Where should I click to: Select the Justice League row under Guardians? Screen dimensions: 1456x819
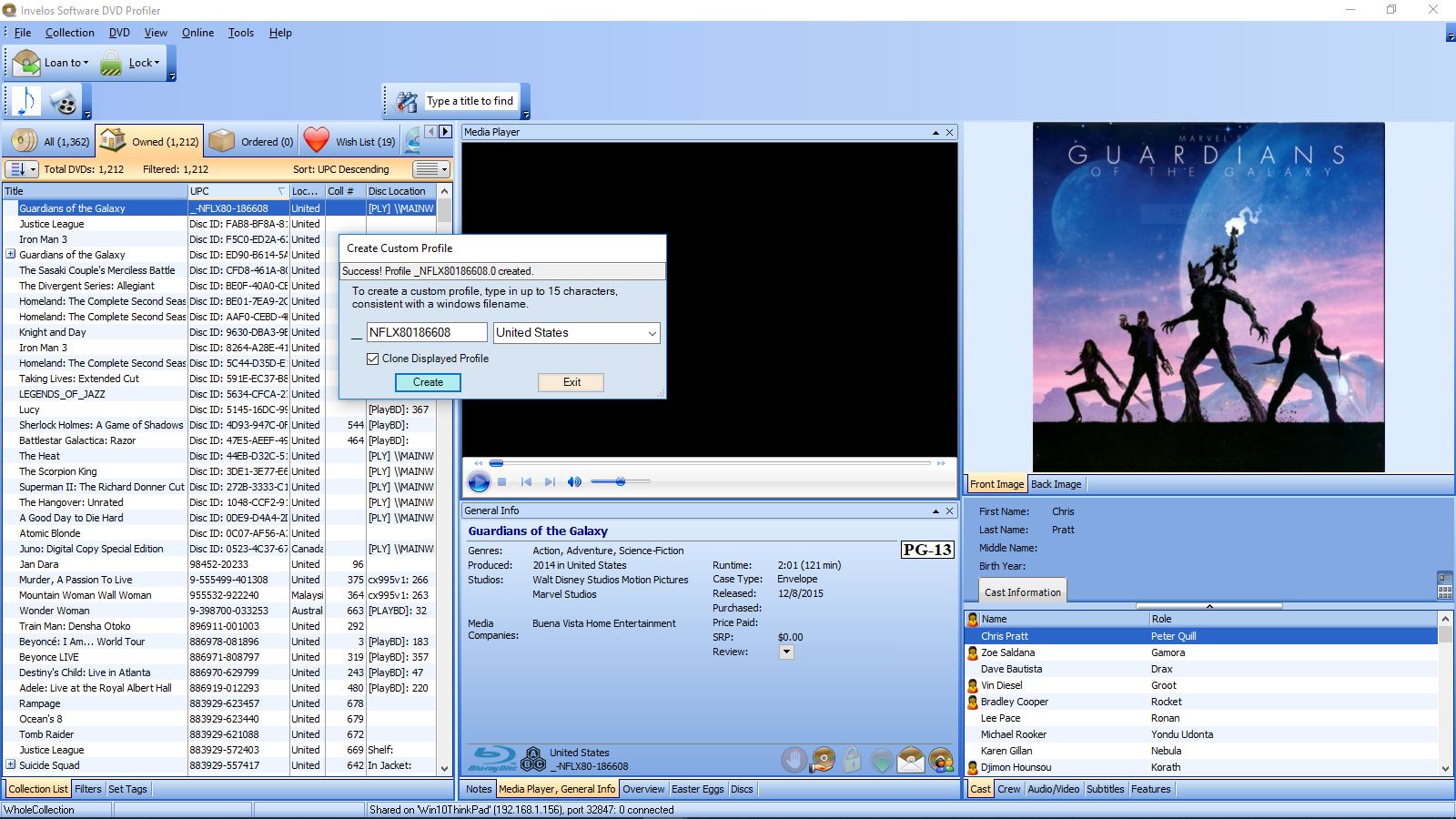218,224
